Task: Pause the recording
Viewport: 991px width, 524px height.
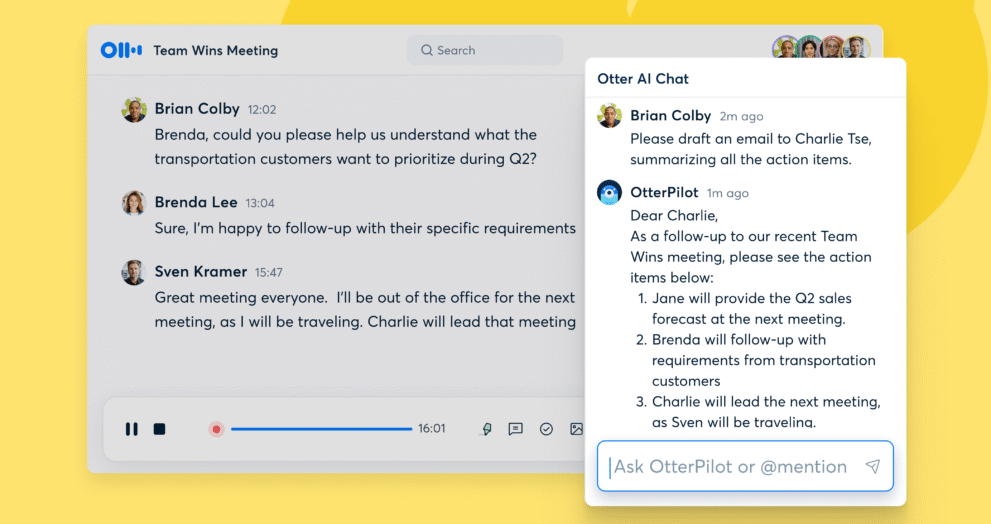Action: (131, 429)
